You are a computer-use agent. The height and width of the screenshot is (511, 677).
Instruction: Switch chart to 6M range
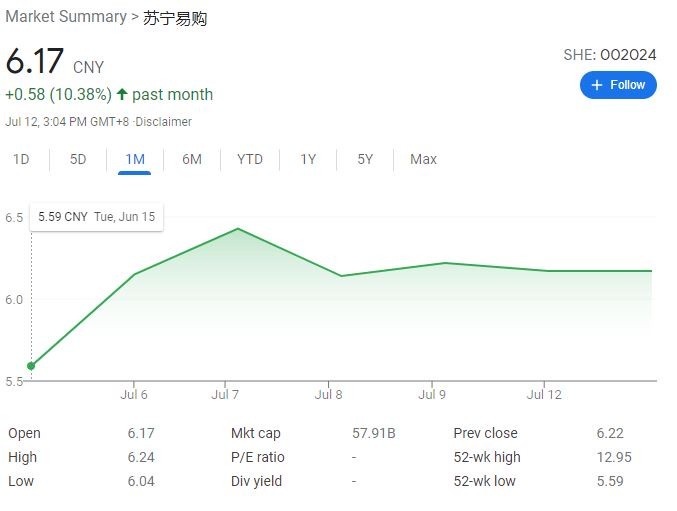(x=192, y=159)
